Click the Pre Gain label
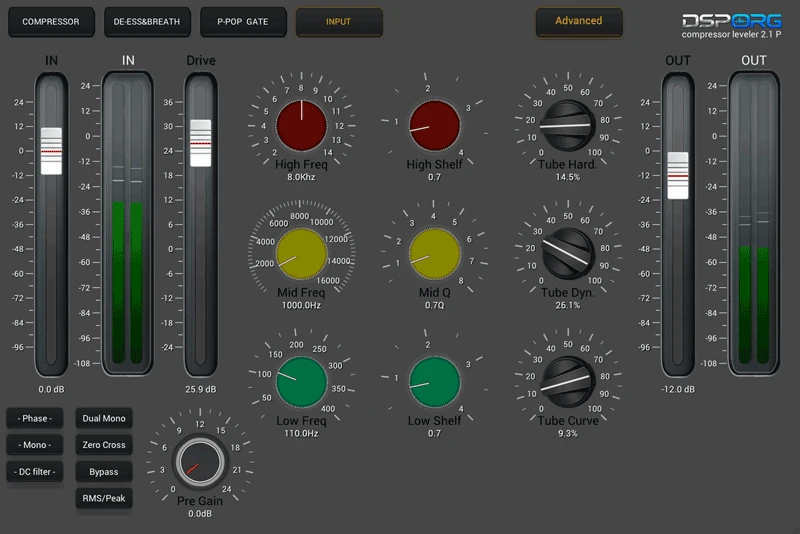 200,501
